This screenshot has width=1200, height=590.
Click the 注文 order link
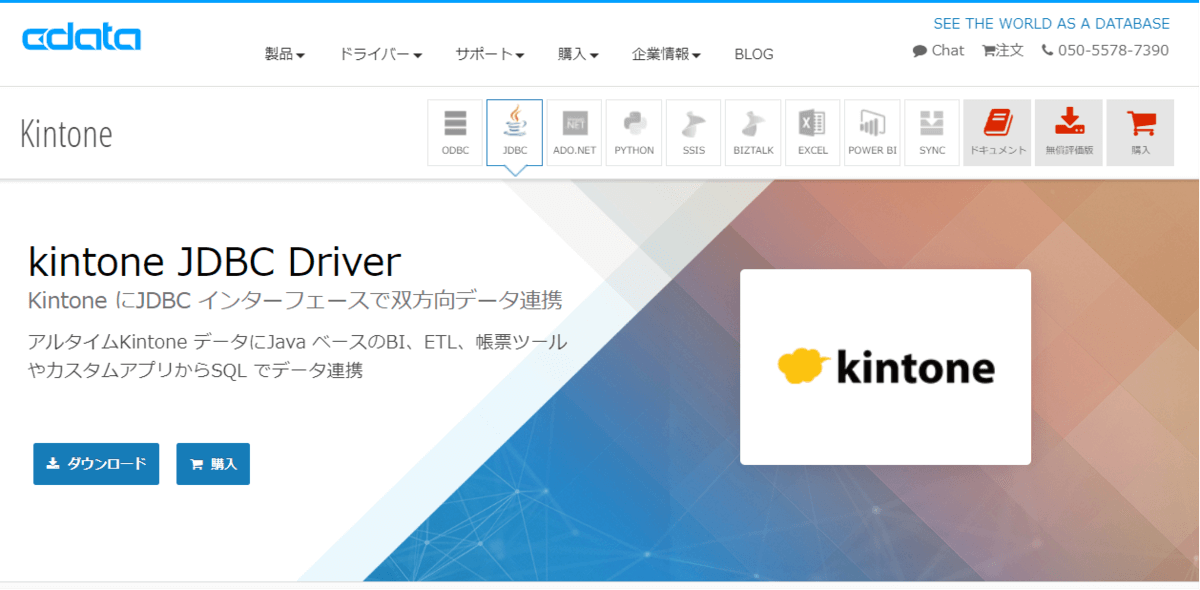(x=1003, y=50)
